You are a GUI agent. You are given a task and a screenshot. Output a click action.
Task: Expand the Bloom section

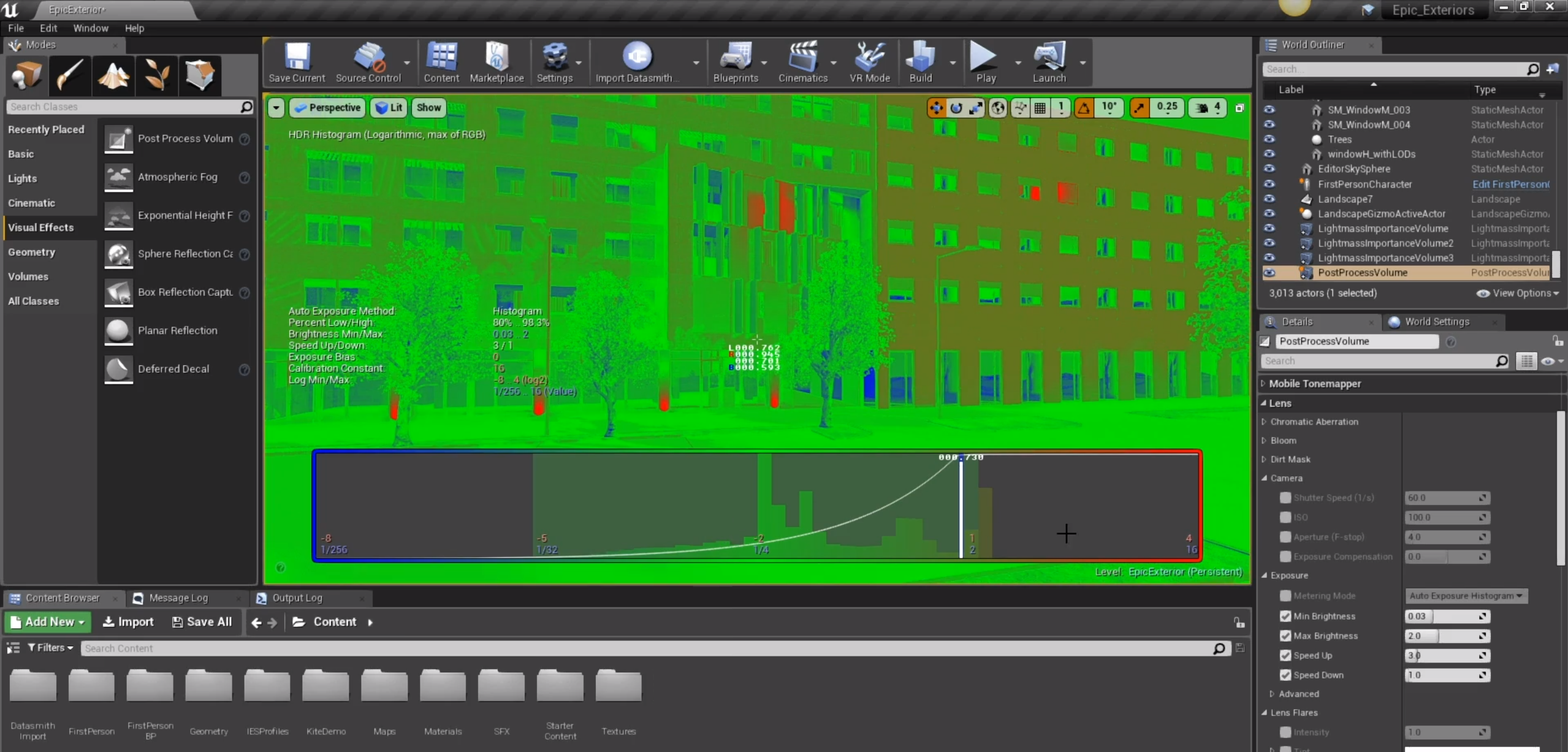tap(1265, 441)
